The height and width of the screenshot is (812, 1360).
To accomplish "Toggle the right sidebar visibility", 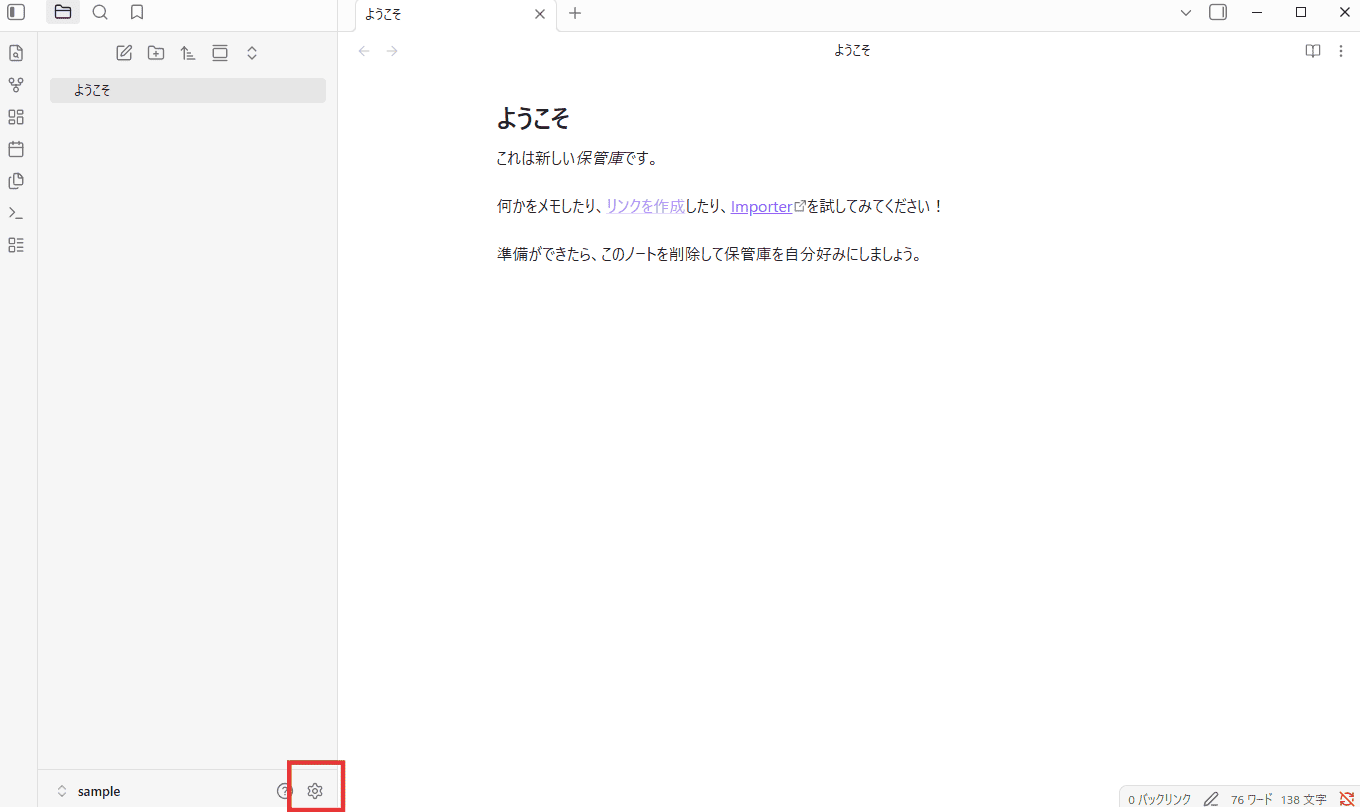I will coord(1217,12).
